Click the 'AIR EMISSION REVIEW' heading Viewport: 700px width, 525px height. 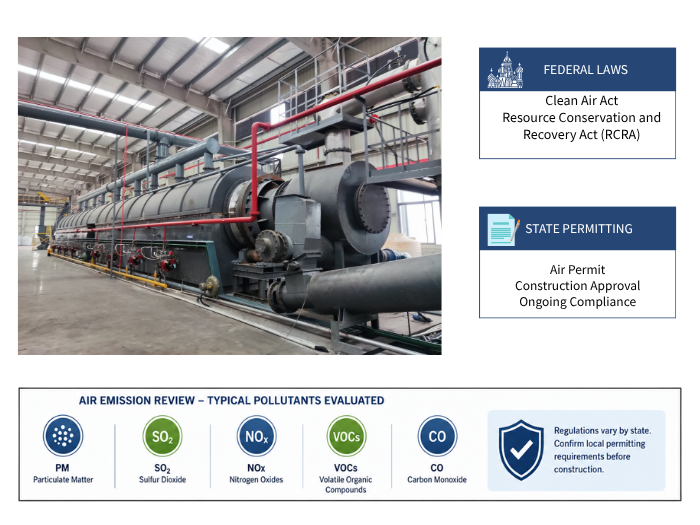tap(231, 400)
